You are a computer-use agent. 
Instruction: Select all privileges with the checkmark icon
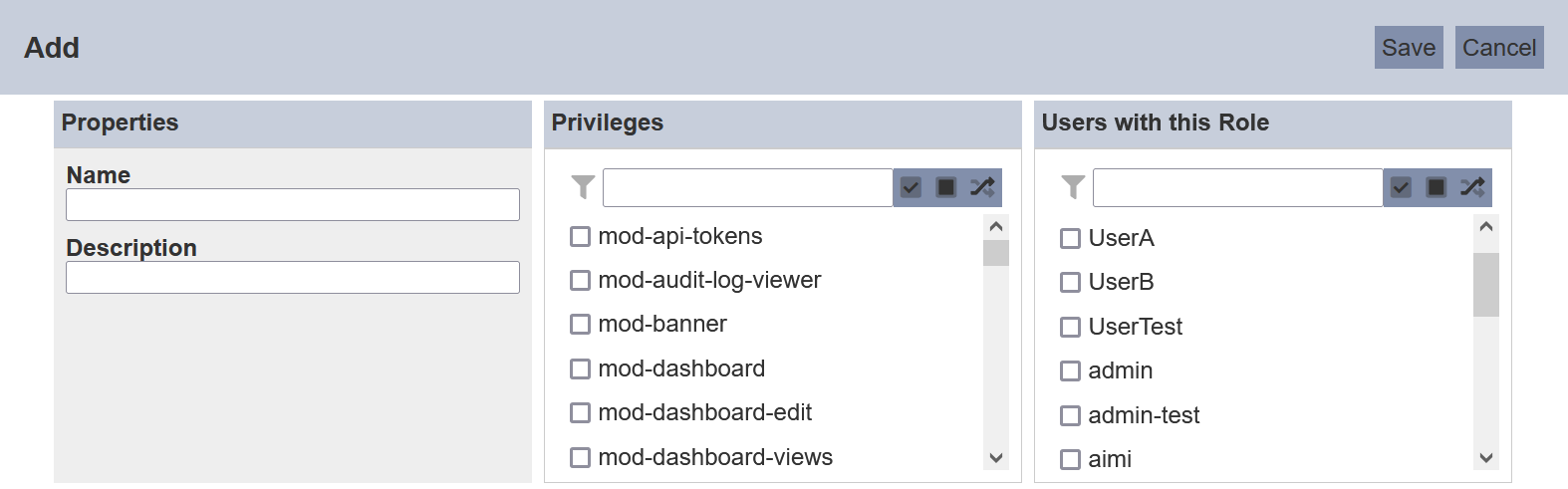point(911,187)
